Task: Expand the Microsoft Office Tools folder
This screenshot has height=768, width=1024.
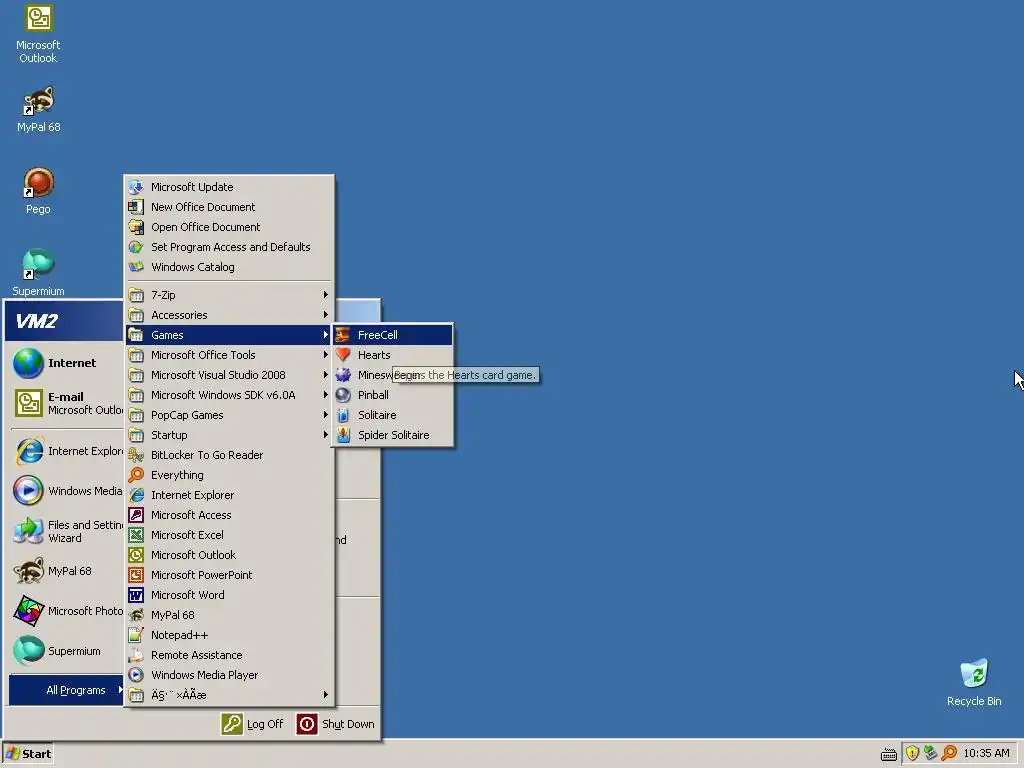Action: click(229, 355)
